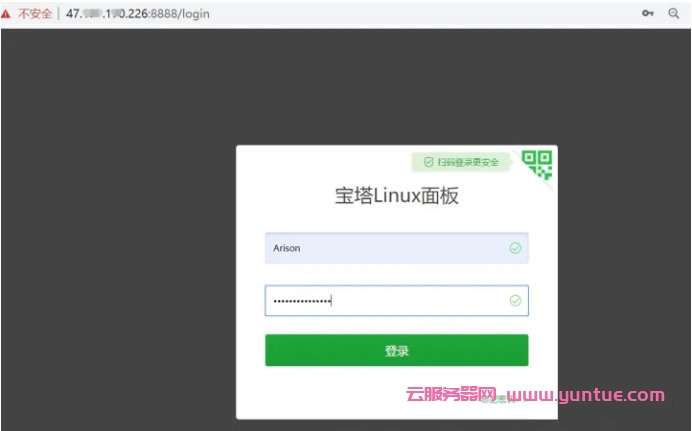Click the zoom magnifier icon in address bar

[x=673, y=13]
